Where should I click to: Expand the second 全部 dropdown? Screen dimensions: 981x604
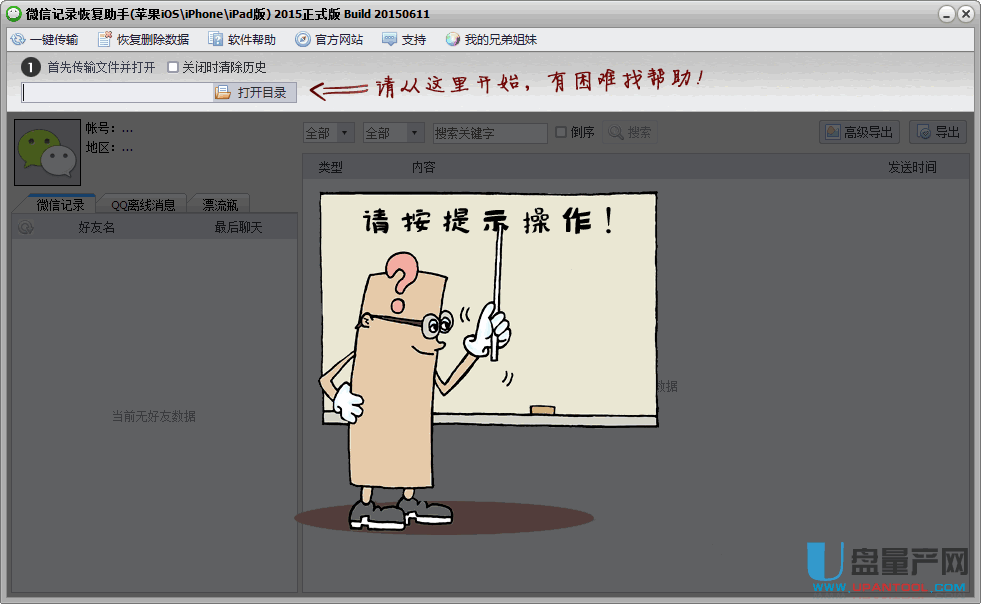(393, 133)
